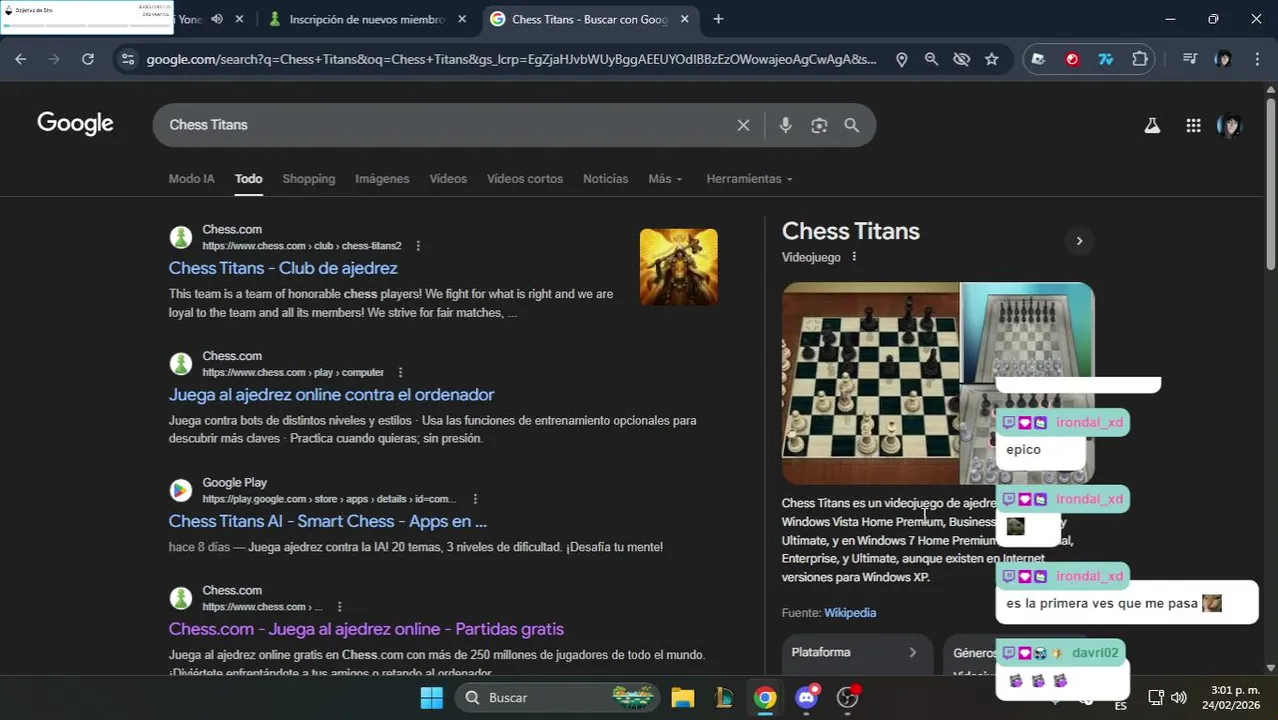Viewport: 1278px width, 720px height.
Task: Open Juega al ajedrez online contra el ordenador
Action: pyautogui.click(x=331, y=394)
